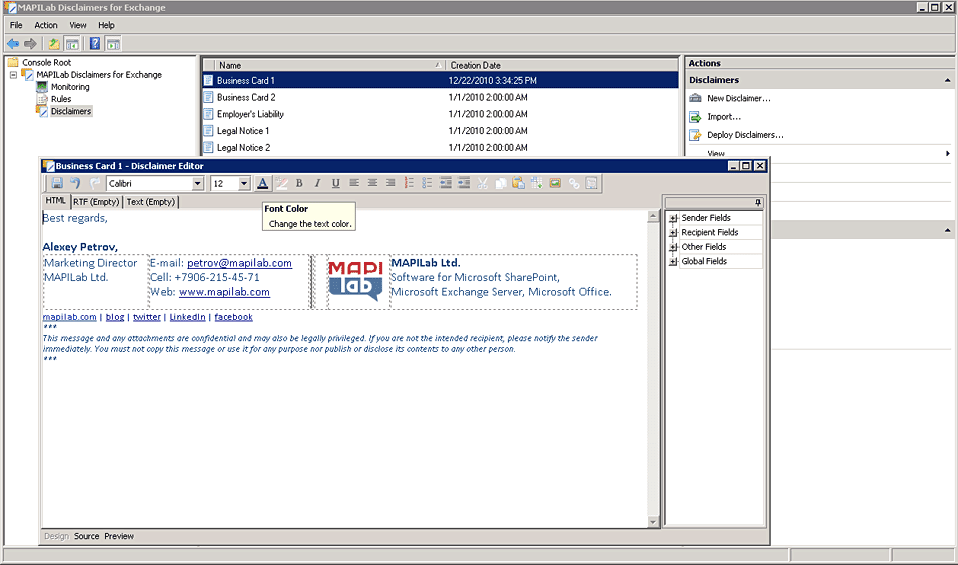Switch to the HTML tab
This screenshot has width=958, height=565.
coord(56,200)
